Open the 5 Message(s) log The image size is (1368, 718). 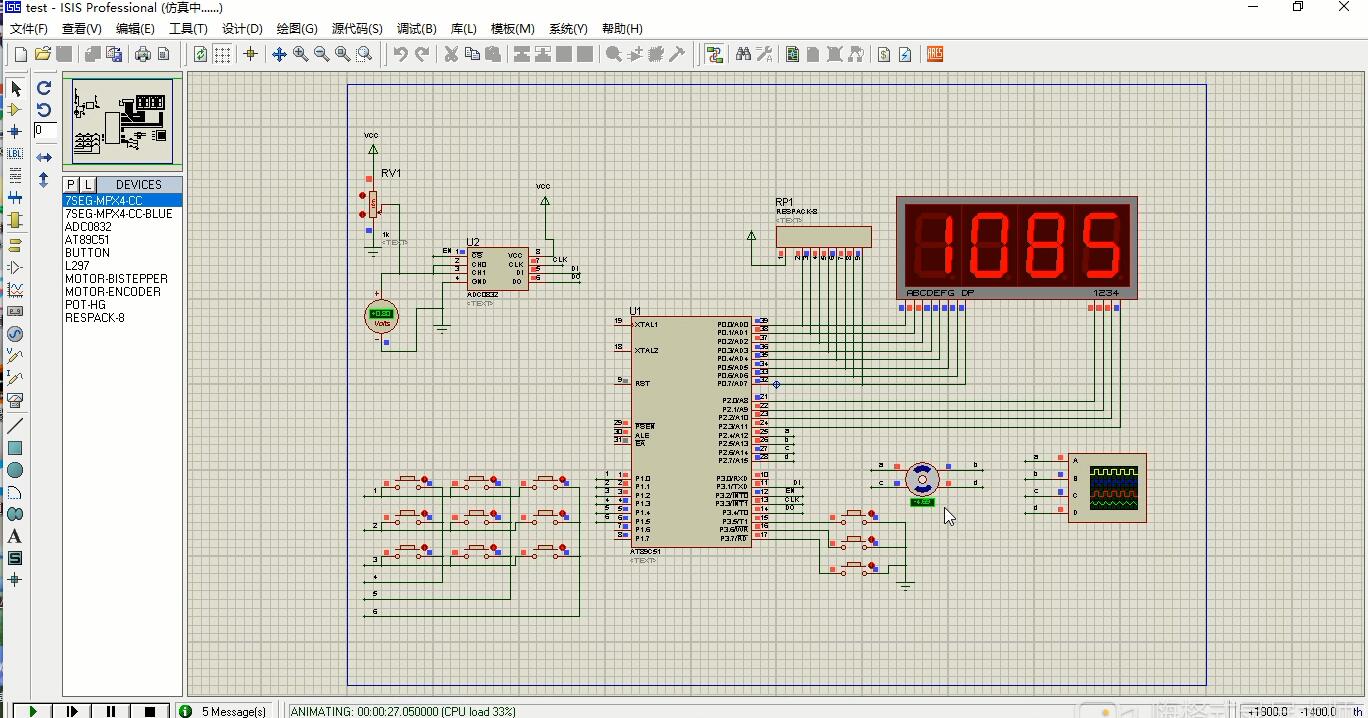224,711
